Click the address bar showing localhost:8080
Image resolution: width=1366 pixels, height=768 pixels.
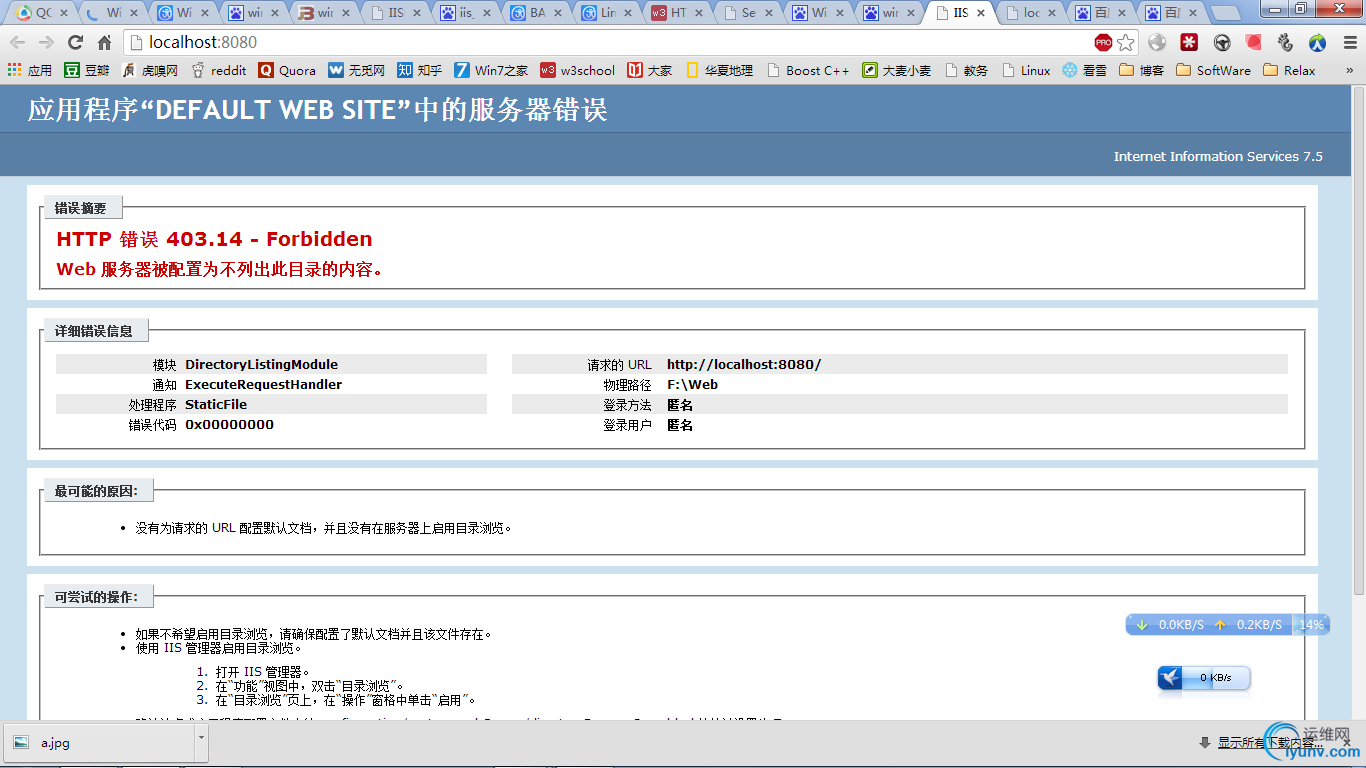pos(400,44)
